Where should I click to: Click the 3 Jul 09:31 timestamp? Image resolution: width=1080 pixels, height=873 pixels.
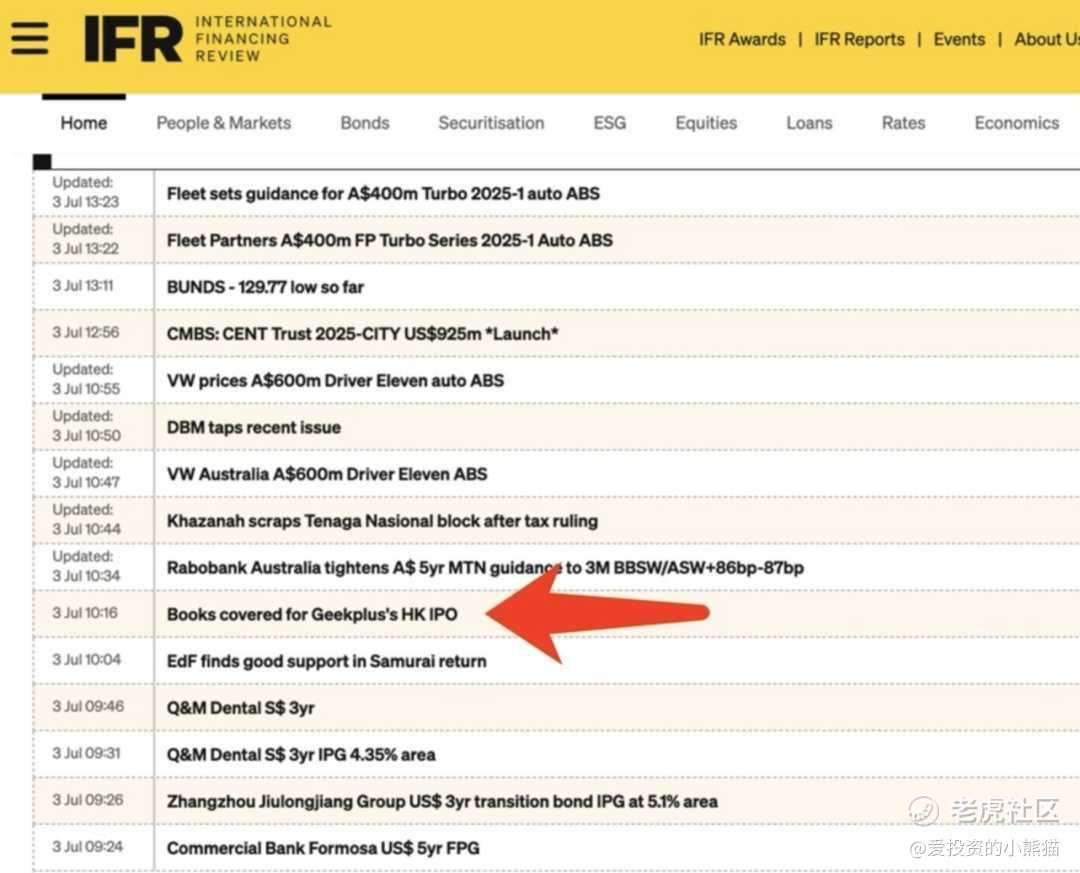pos(86,754)
